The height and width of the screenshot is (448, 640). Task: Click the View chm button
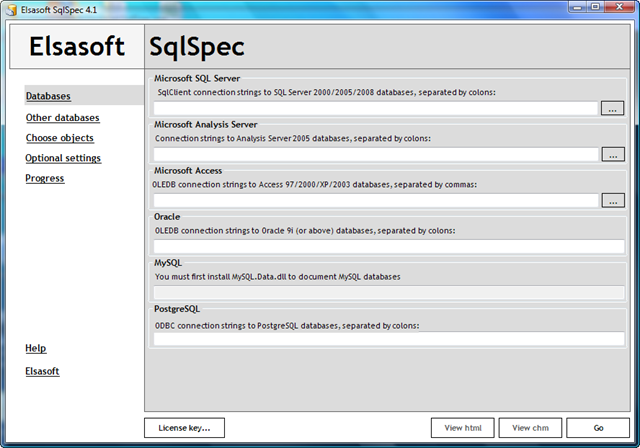coord(531,428)
